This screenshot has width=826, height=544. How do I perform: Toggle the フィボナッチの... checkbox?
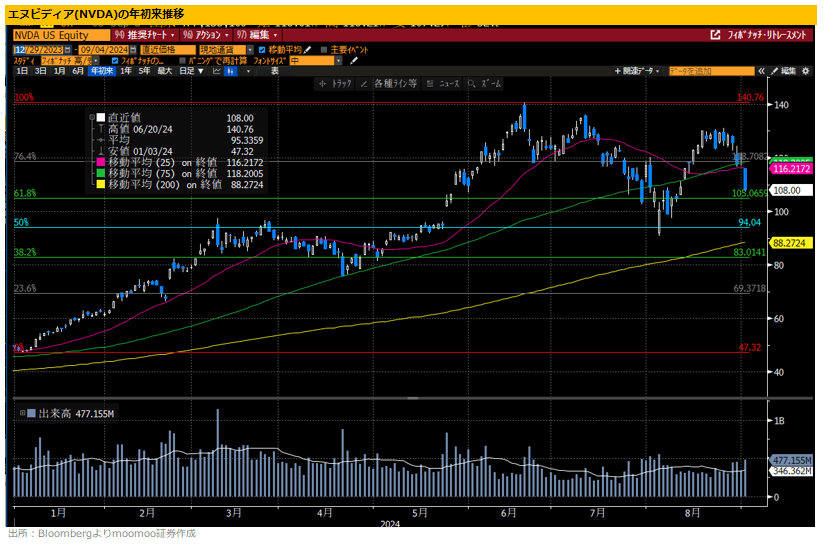[x=115, y=61]
